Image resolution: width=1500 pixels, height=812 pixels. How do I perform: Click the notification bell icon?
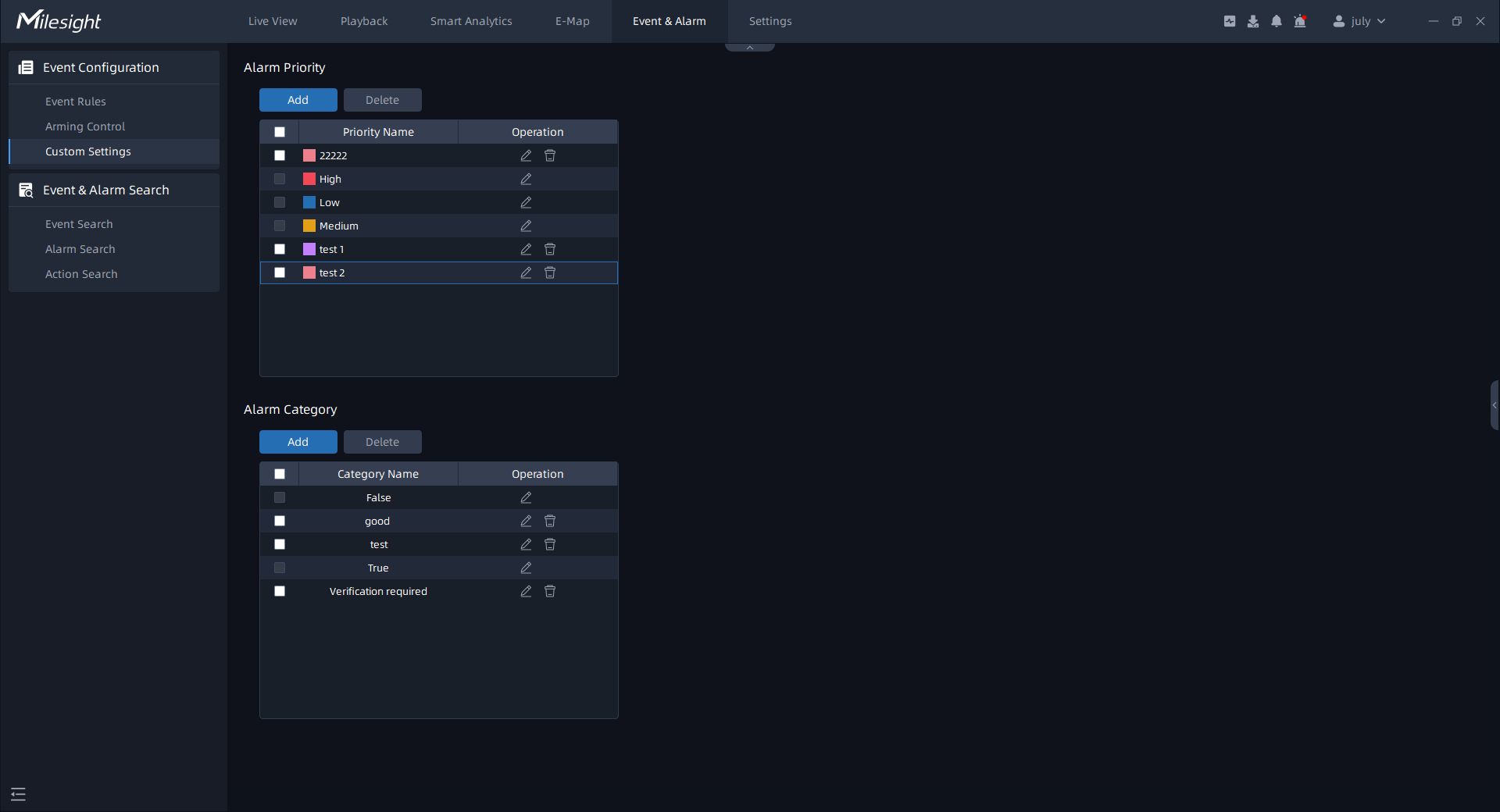coord(1277,21)
